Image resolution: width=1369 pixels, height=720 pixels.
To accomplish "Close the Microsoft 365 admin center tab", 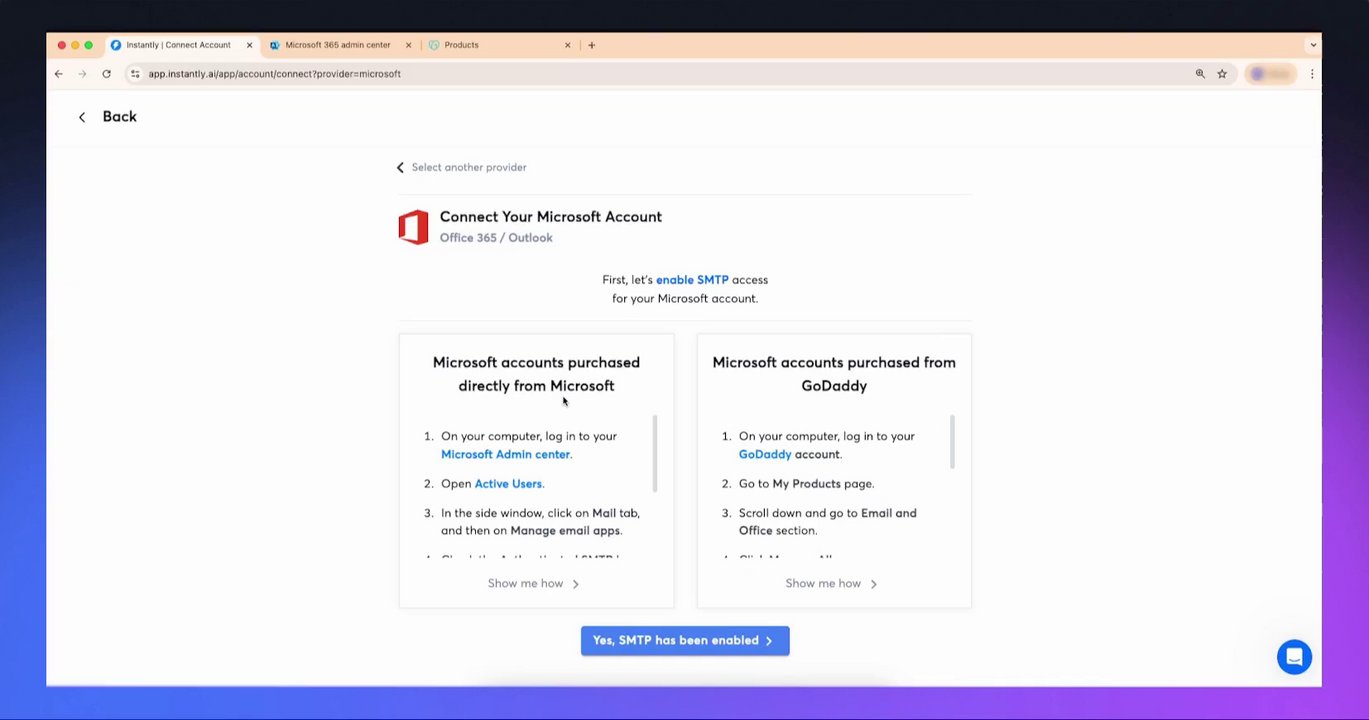I will click(409, 45).
